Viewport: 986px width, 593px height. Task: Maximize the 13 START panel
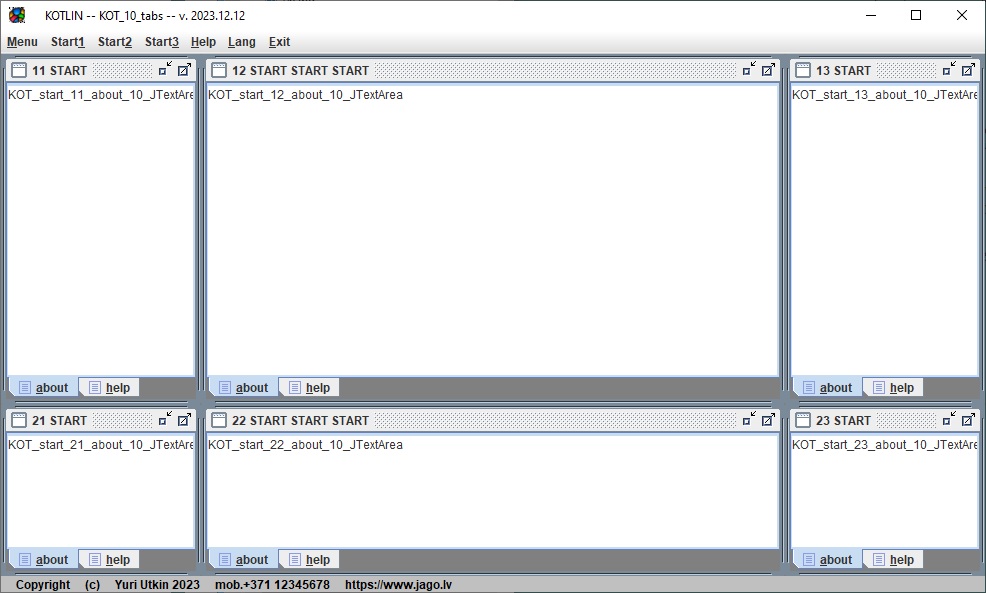968,69
